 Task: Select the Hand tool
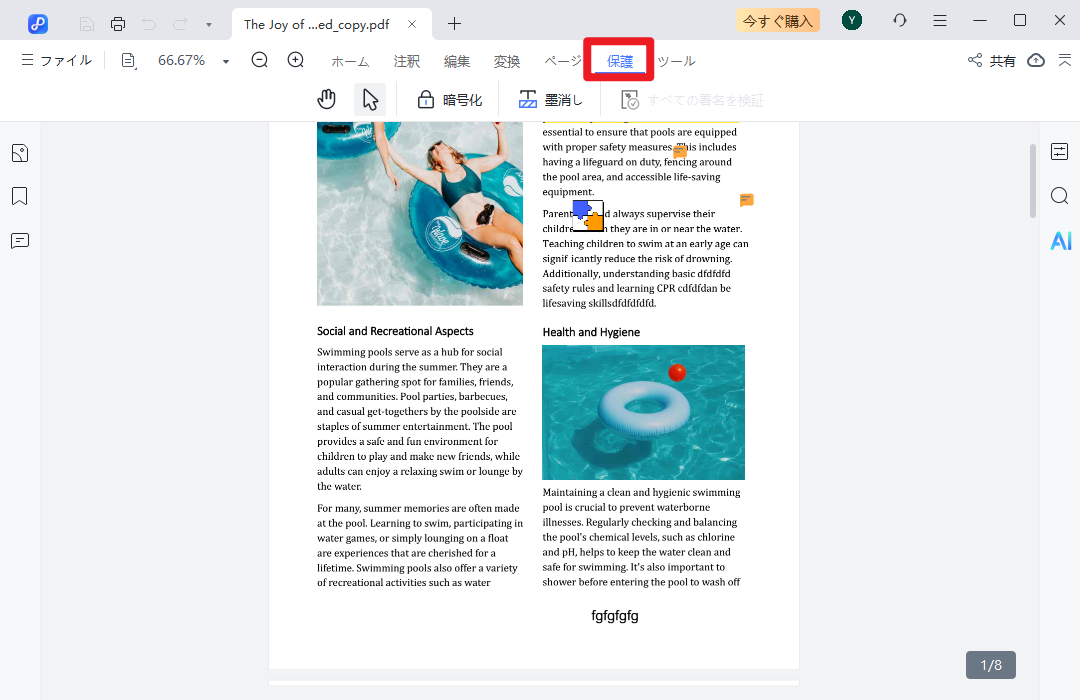tap(326, 99)
